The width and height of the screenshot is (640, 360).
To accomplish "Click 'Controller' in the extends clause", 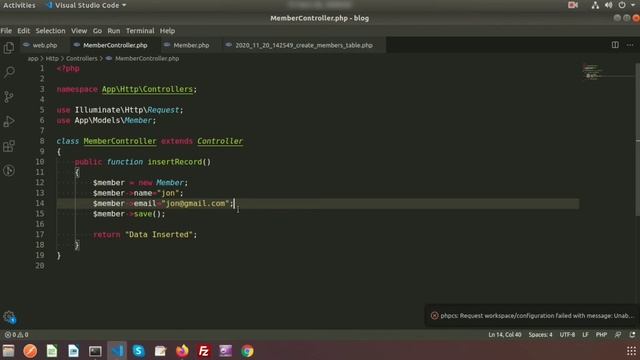I will tap(220, 141).
